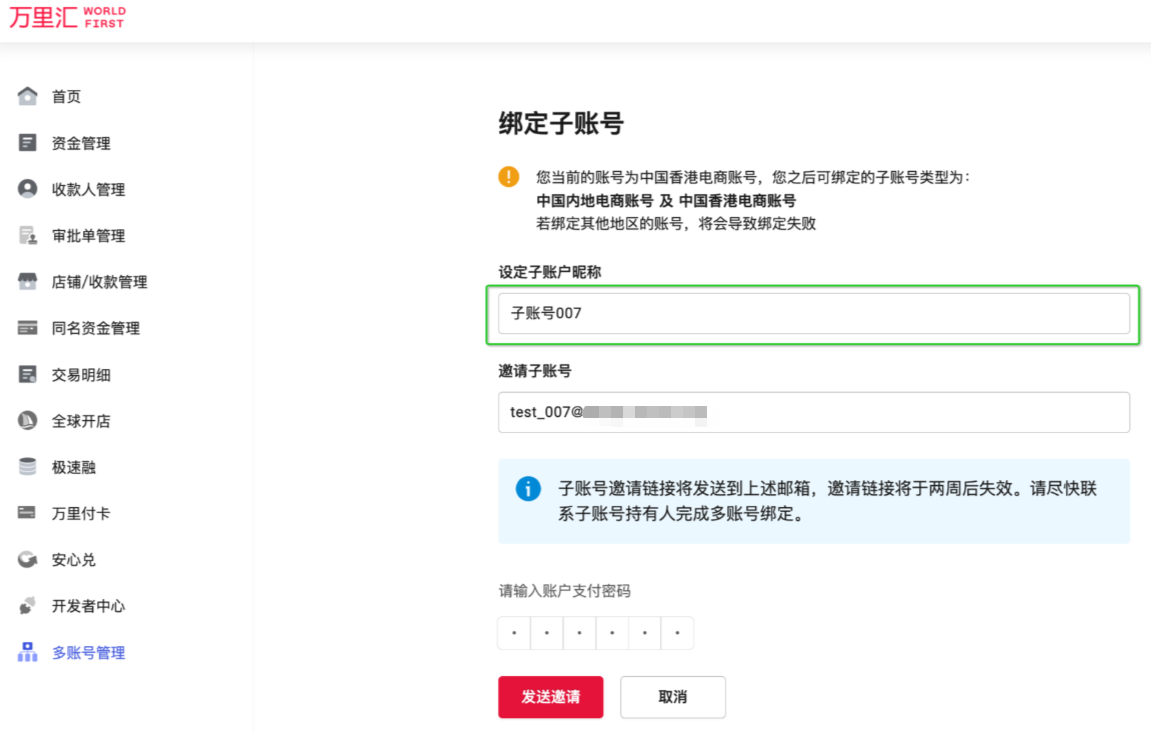Click the 万里汇 WorldFirst logo
This screenshot has height=733, width=1151.
(67, 18)
